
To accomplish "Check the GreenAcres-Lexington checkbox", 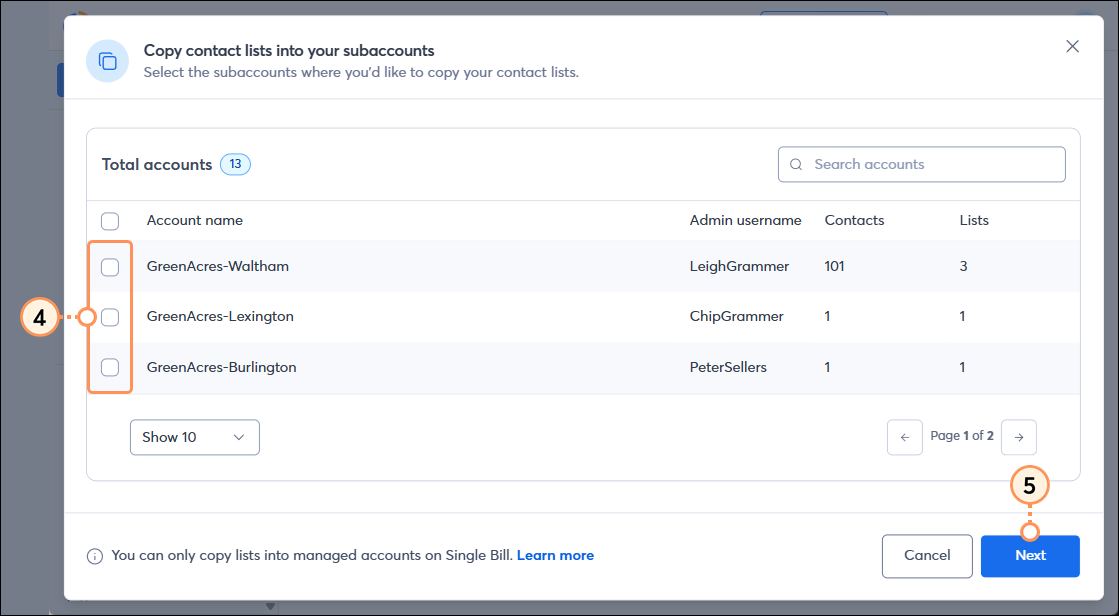I will [109, 316].
